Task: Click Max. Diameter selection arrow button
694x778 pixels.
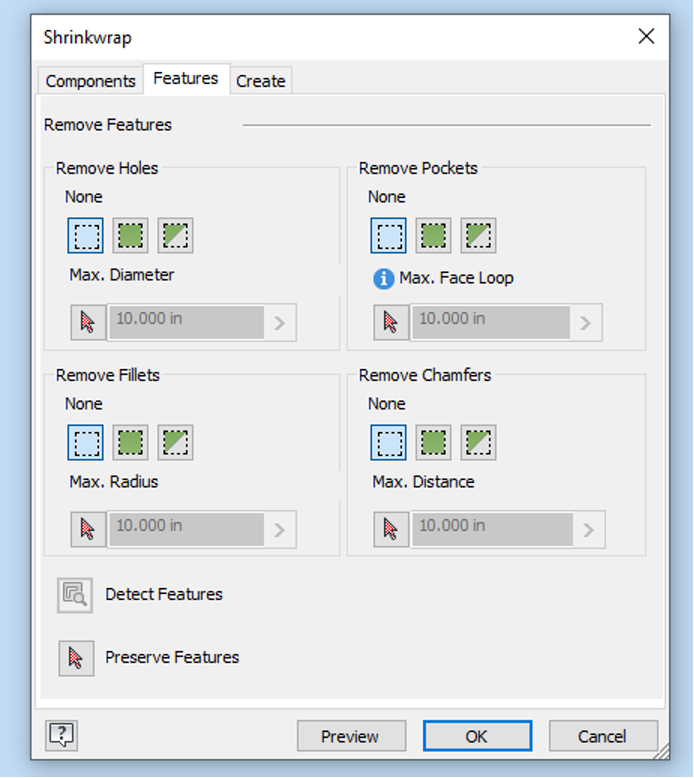Action: click(88, 323)
